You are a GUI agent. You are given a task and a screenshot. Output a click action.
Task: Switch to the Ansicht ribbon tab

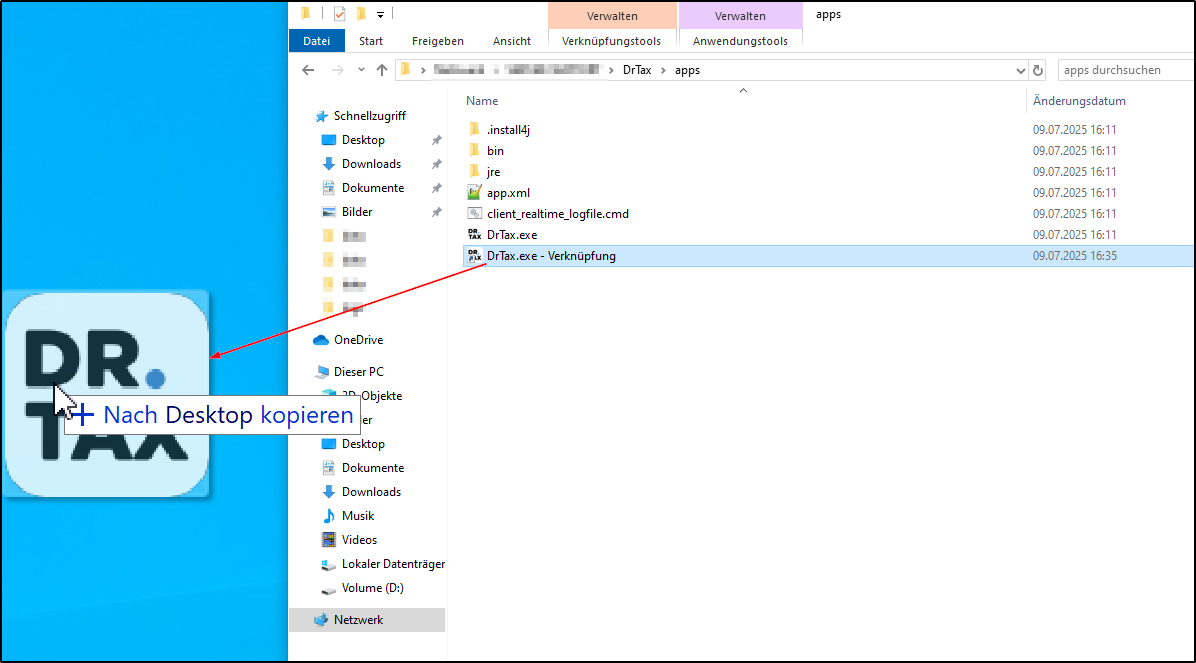[x=511, y=41]
